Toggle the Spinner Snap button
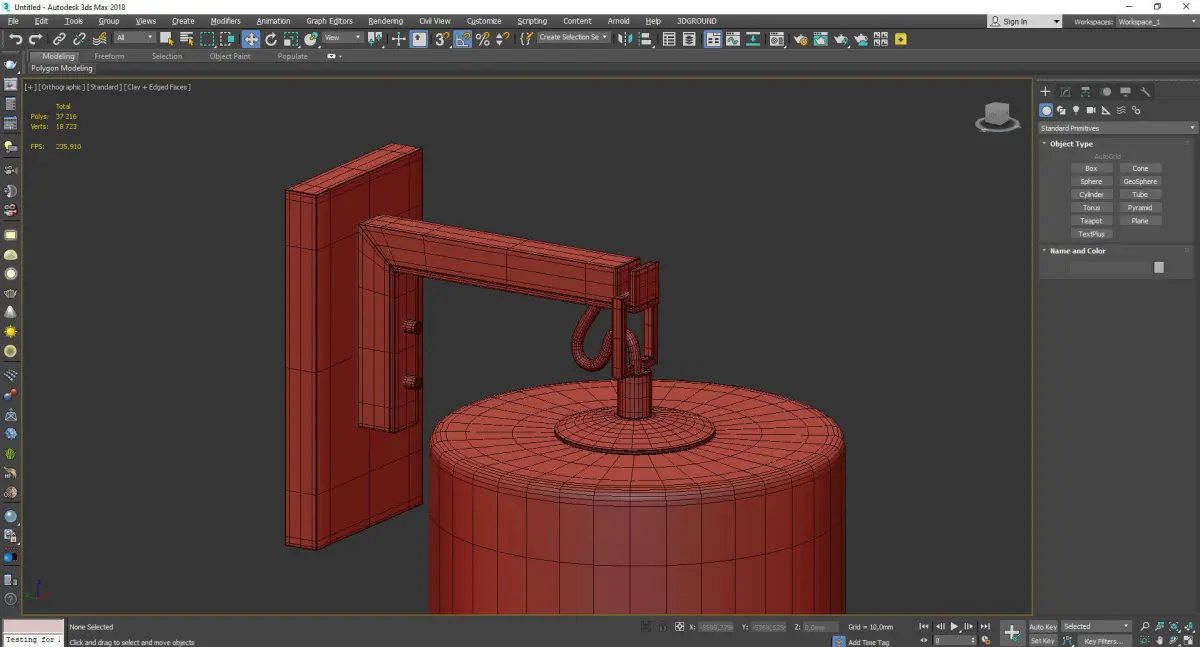The height and width of the screenshot is (647, 1200). (503, 39)
